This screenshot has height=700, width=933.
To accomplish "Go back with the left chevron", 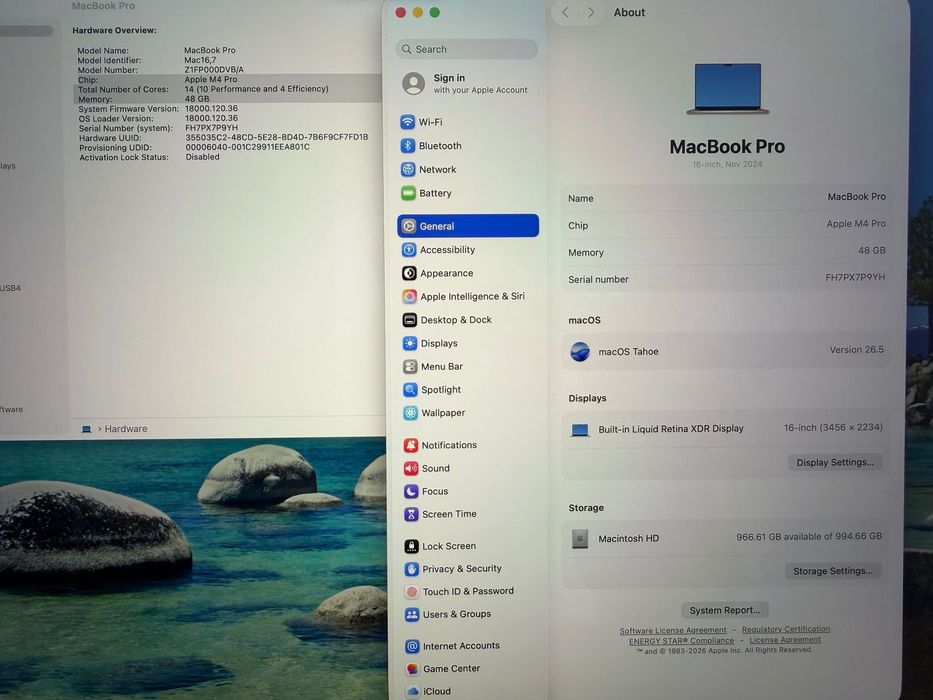I will [x=565, y=12].
